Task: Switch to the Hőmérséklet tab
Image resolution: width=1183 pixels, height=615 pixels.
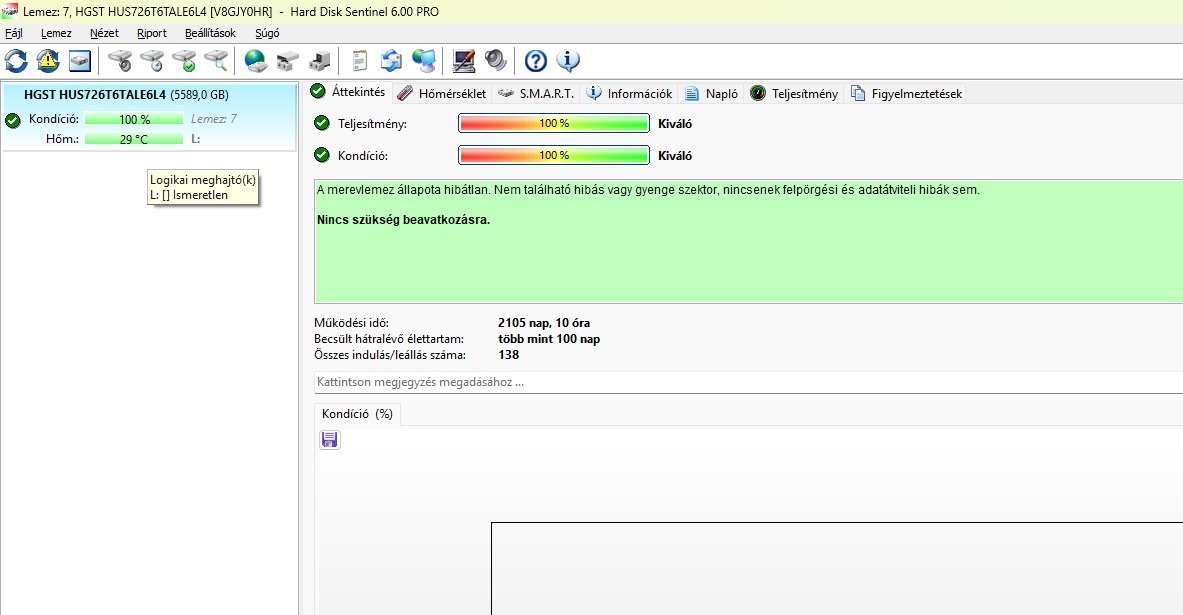Action: pyautogui.click(x=442, y=94)
